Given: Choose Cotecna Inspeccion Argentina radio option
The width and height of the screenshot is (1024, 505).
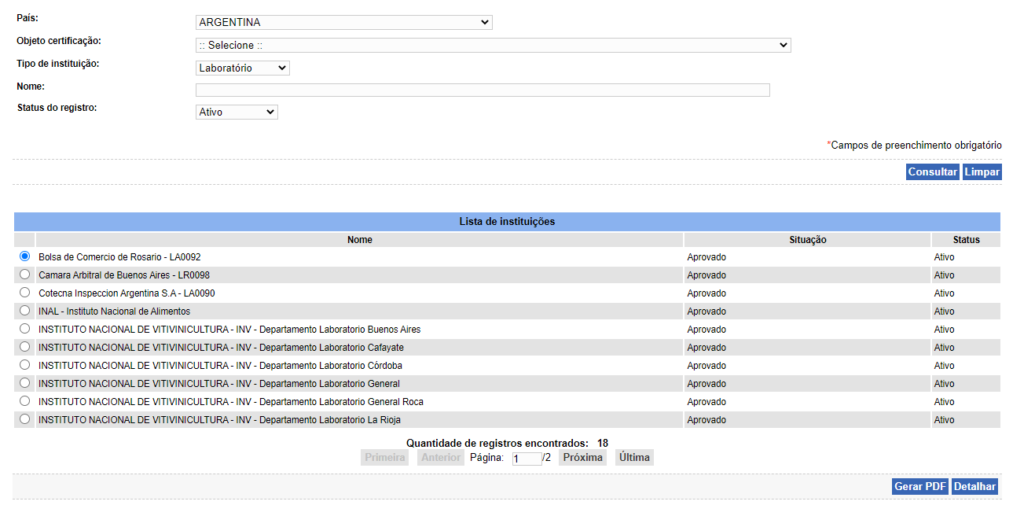Looking at the screenshot, I should [x=25, y=293].
